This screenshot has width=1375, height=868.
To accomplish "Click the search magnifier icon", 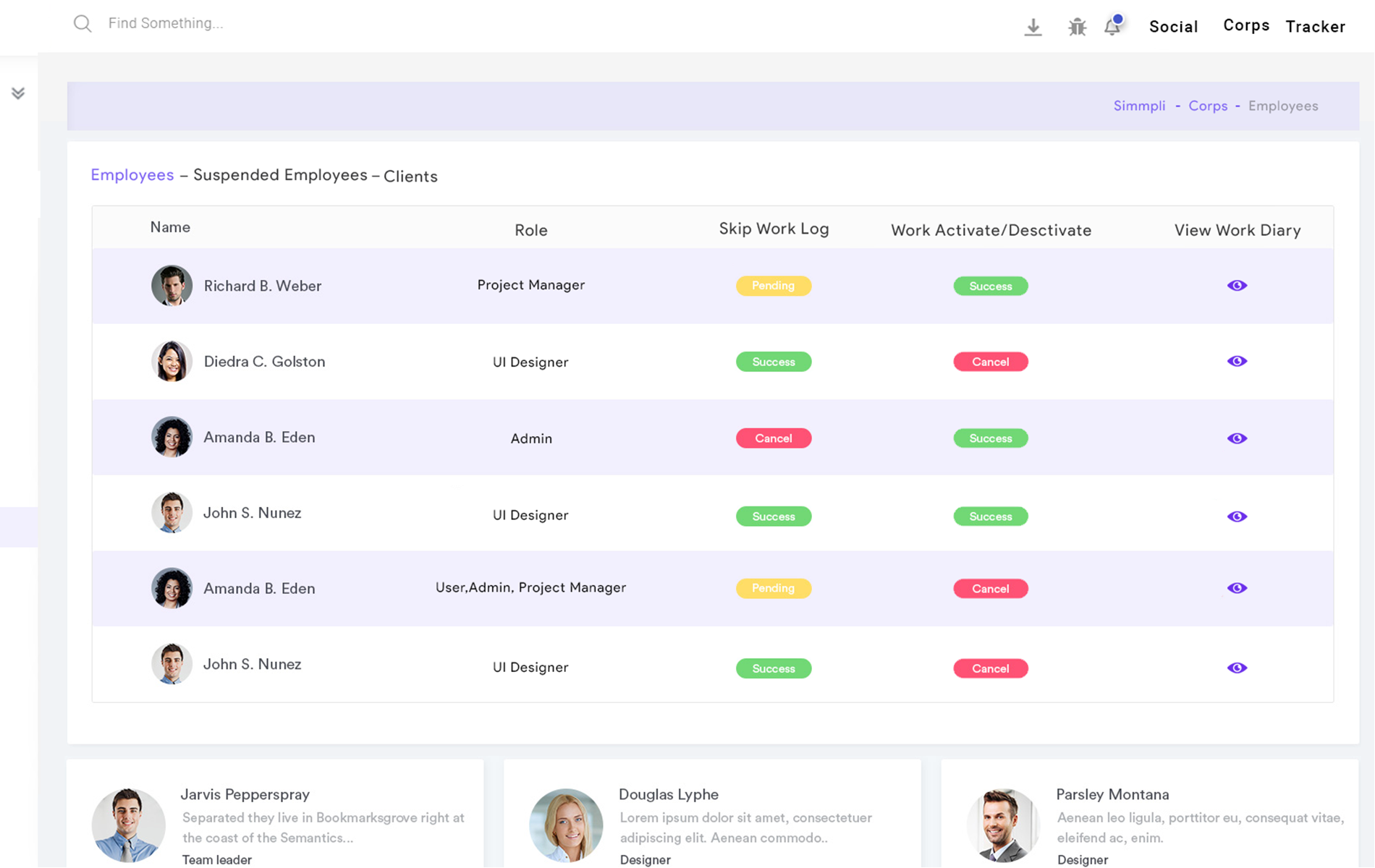I will tap(82, 24).
